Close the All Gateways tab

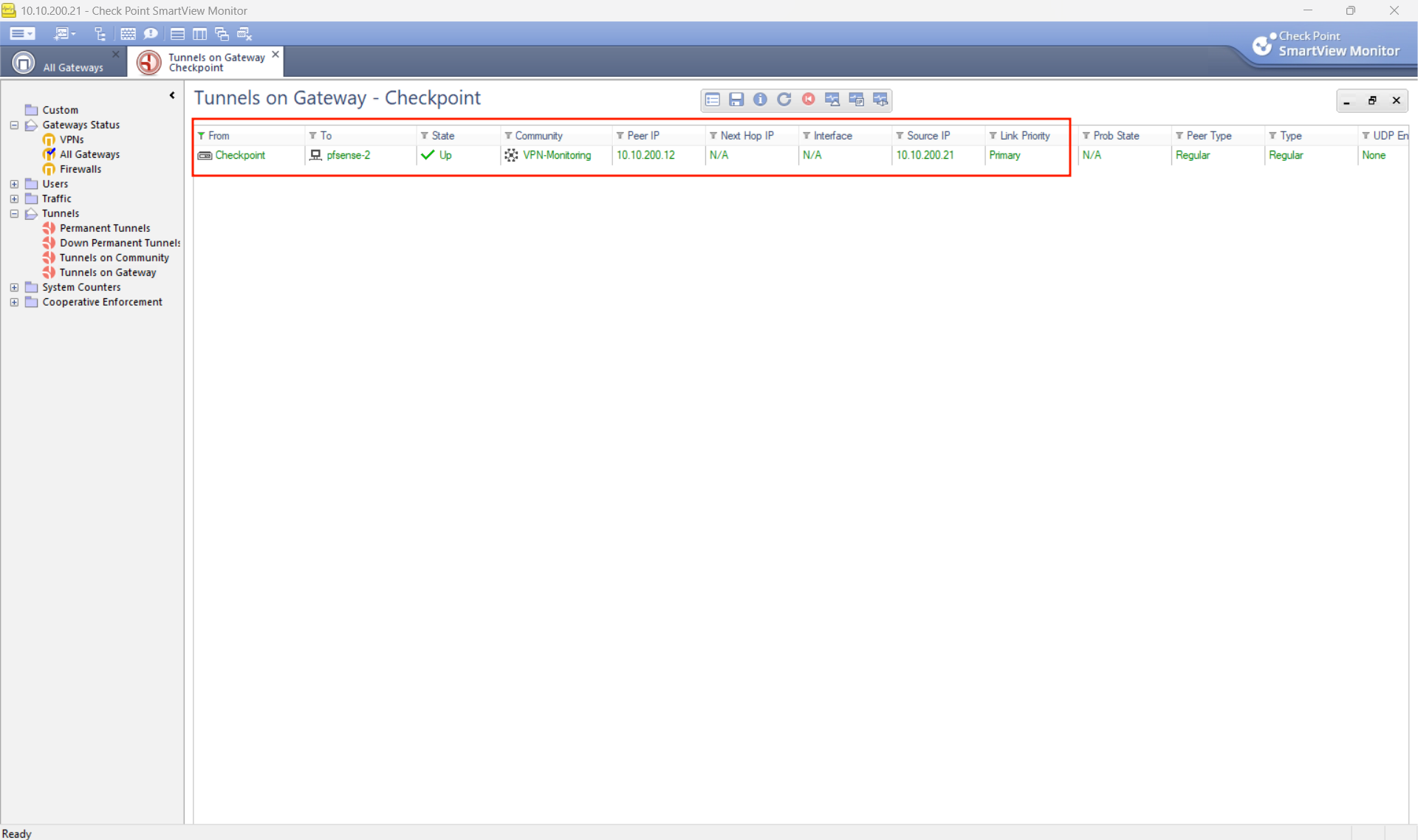click(116, 54)
